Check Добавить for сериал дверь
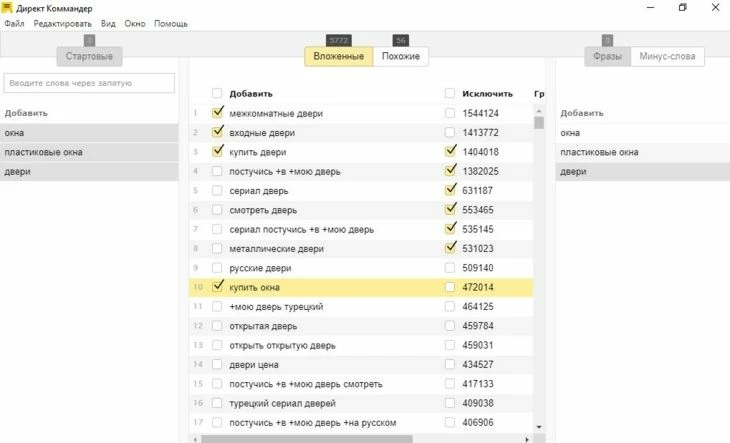 (x=217, y=190)
